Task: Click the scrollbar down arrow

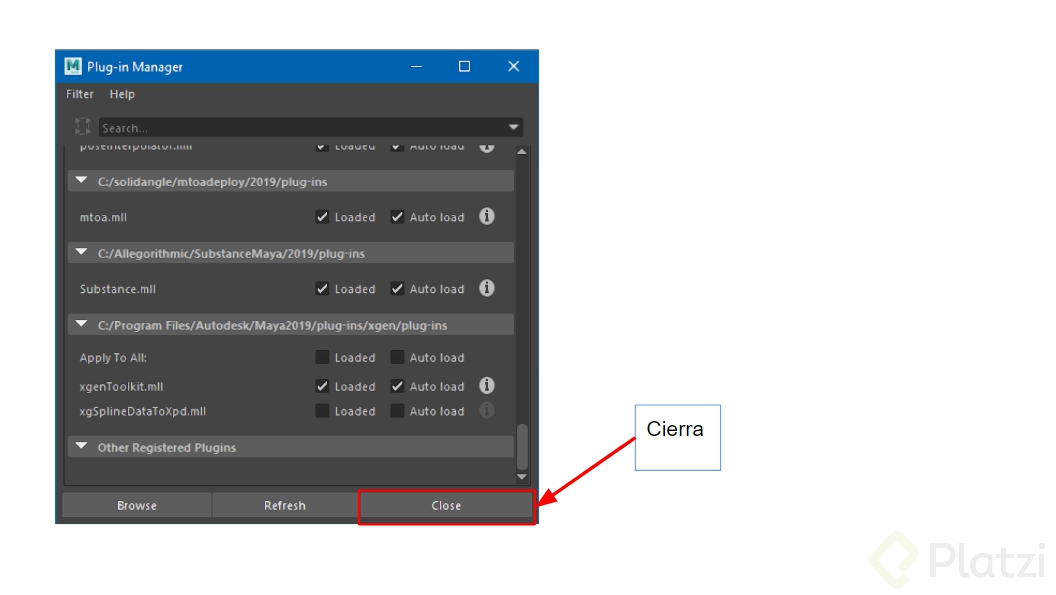Action: (522, 476)
